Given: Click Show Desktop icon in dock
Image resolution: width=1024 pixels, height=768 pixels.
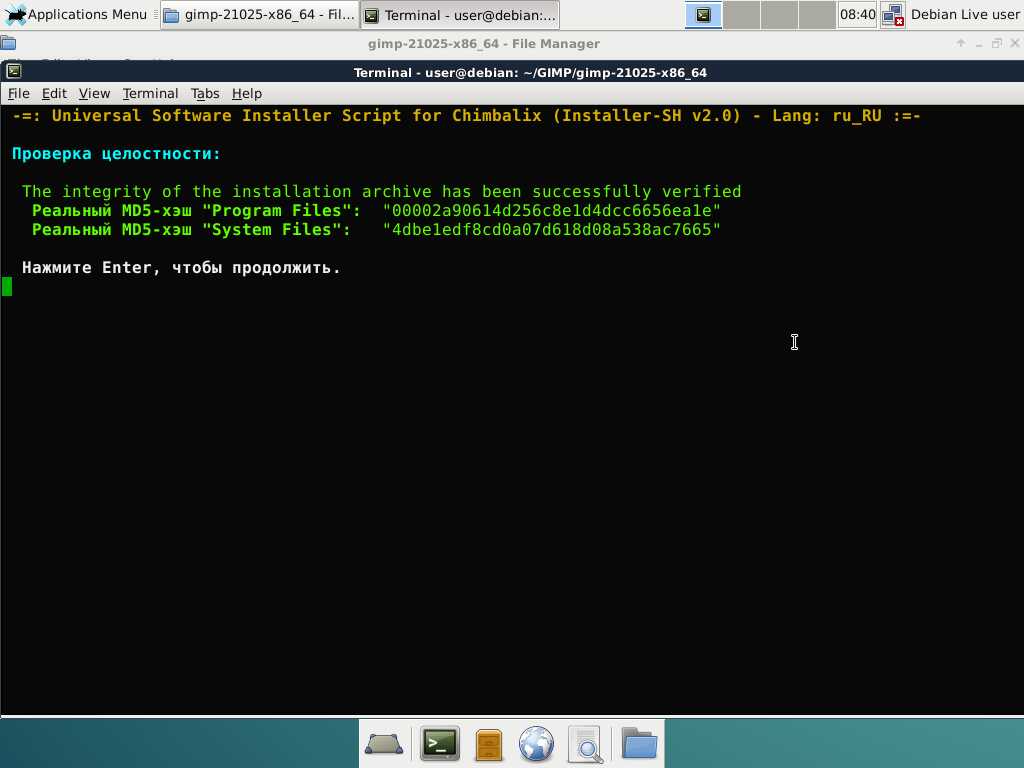Looking at the screenshot, I should click(384, 744).
